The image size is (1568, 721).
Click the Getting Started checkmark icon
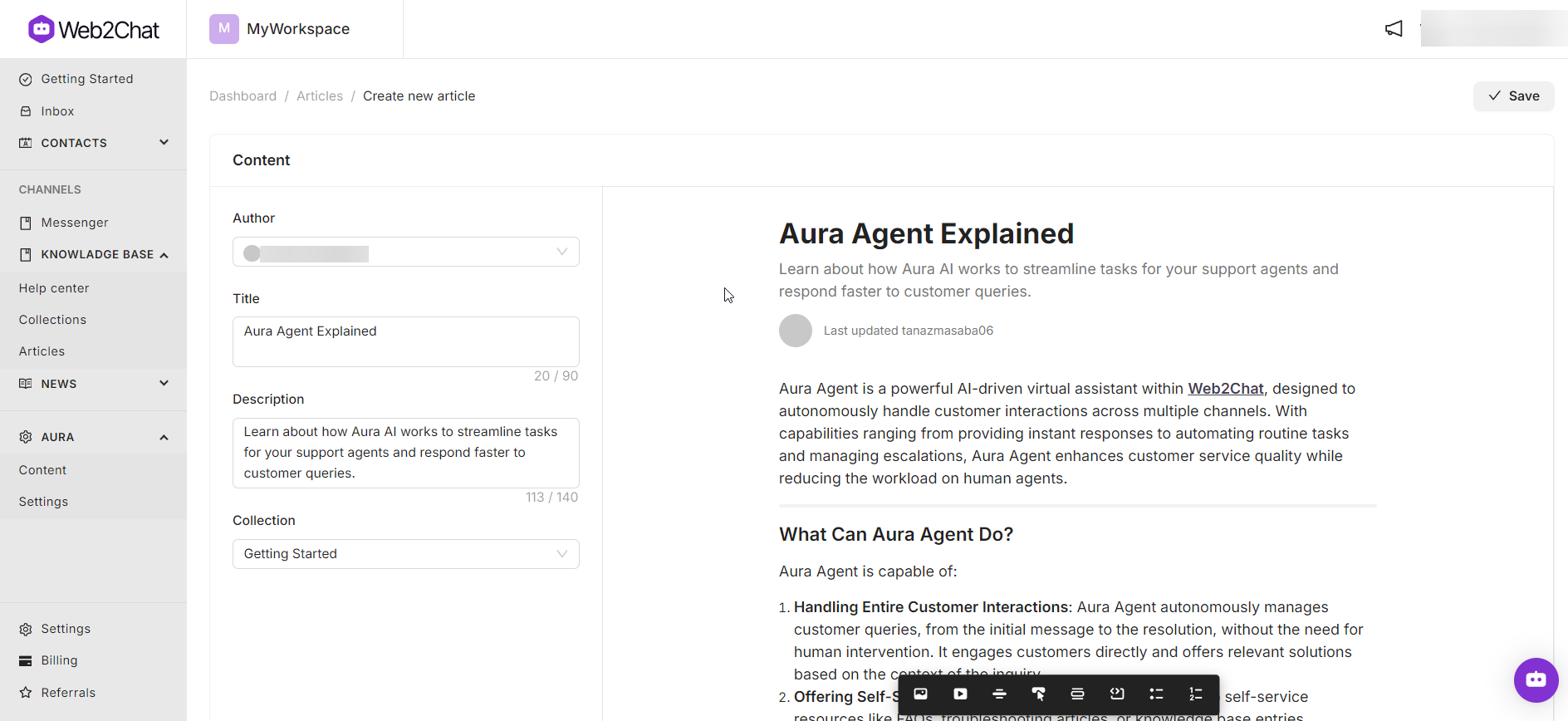pyautogui.click(x=26, y=79)
